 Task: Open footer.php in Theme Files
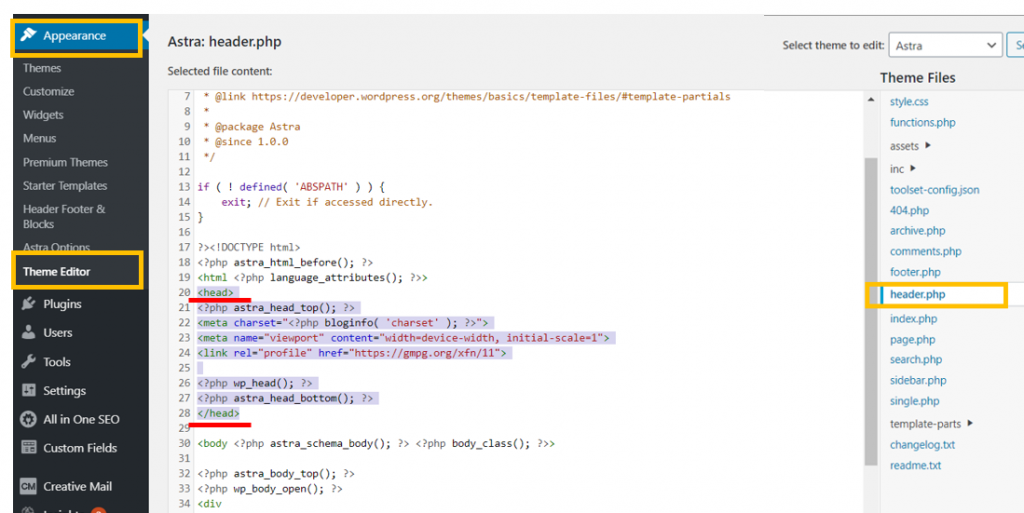click(914, 272)
